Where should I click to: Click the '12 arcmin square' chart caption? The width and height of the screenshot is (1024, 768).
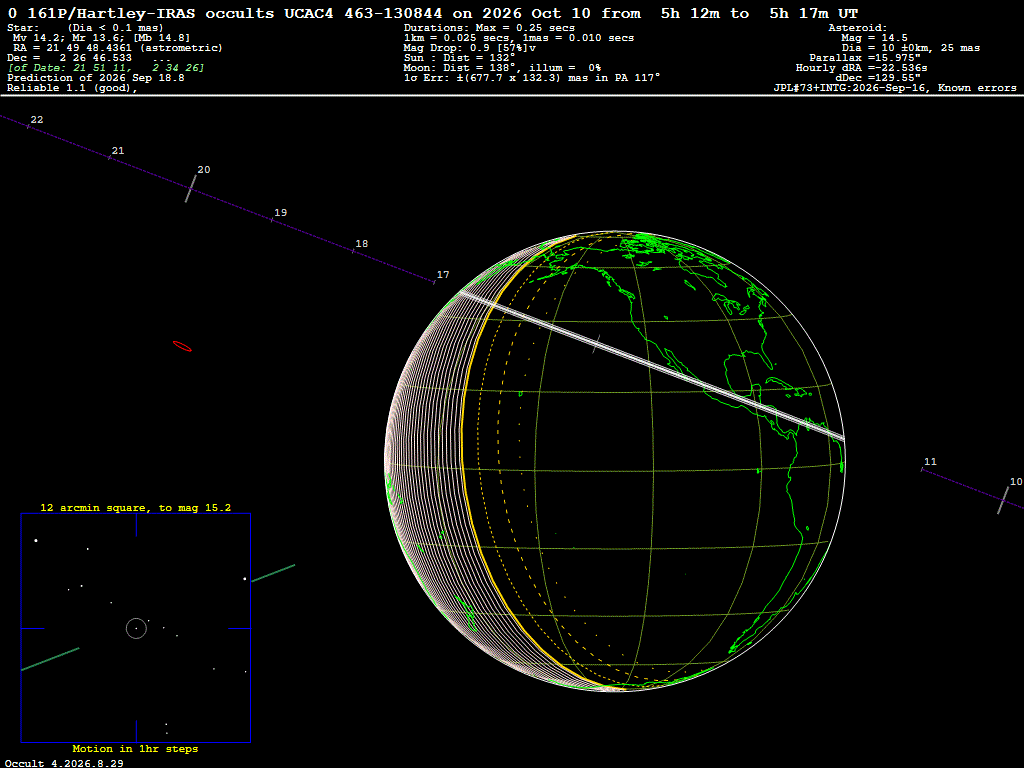pos(136,507)
